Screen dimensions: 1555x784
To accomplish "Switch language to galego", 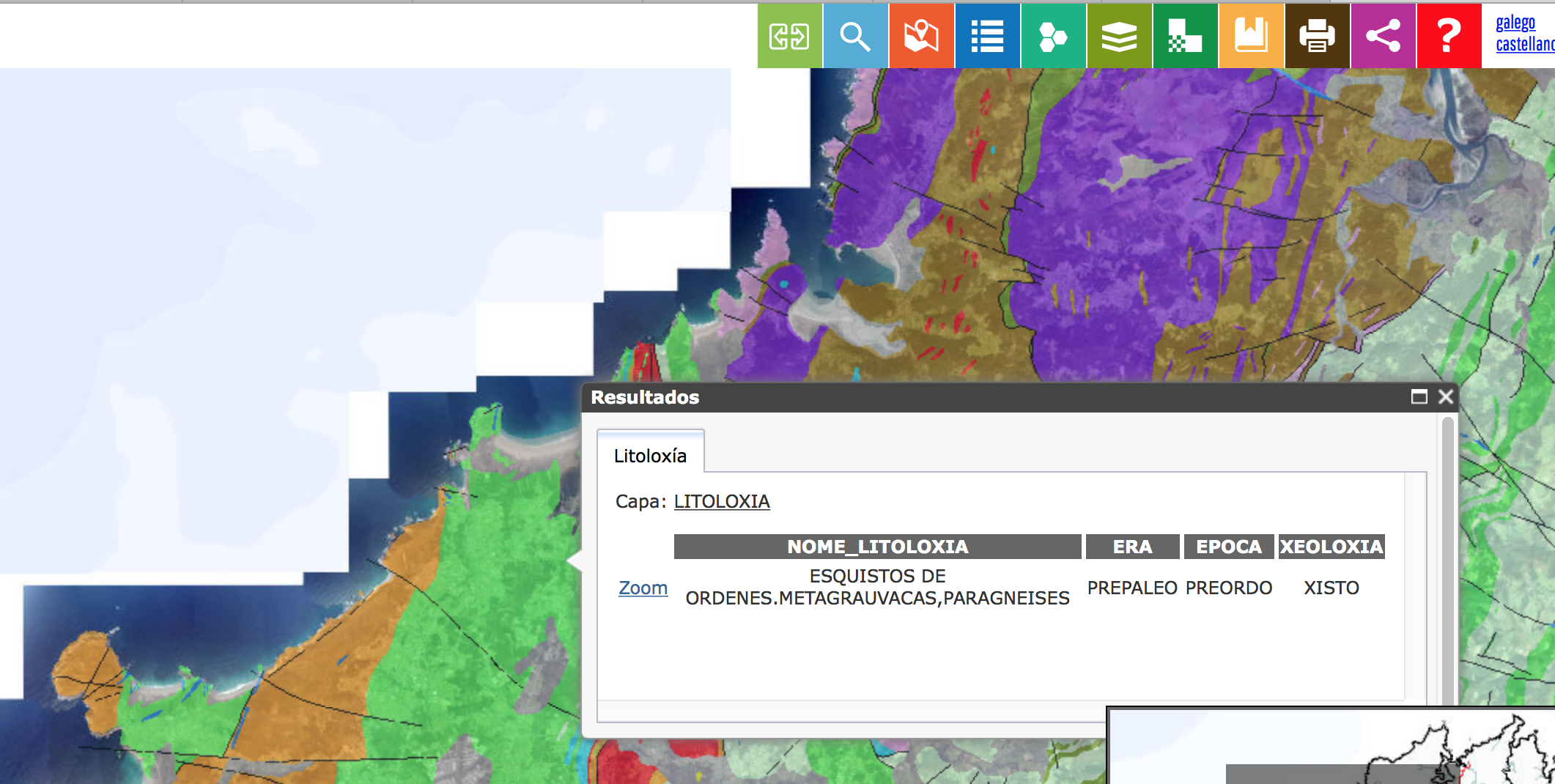I will point(1515,23).
